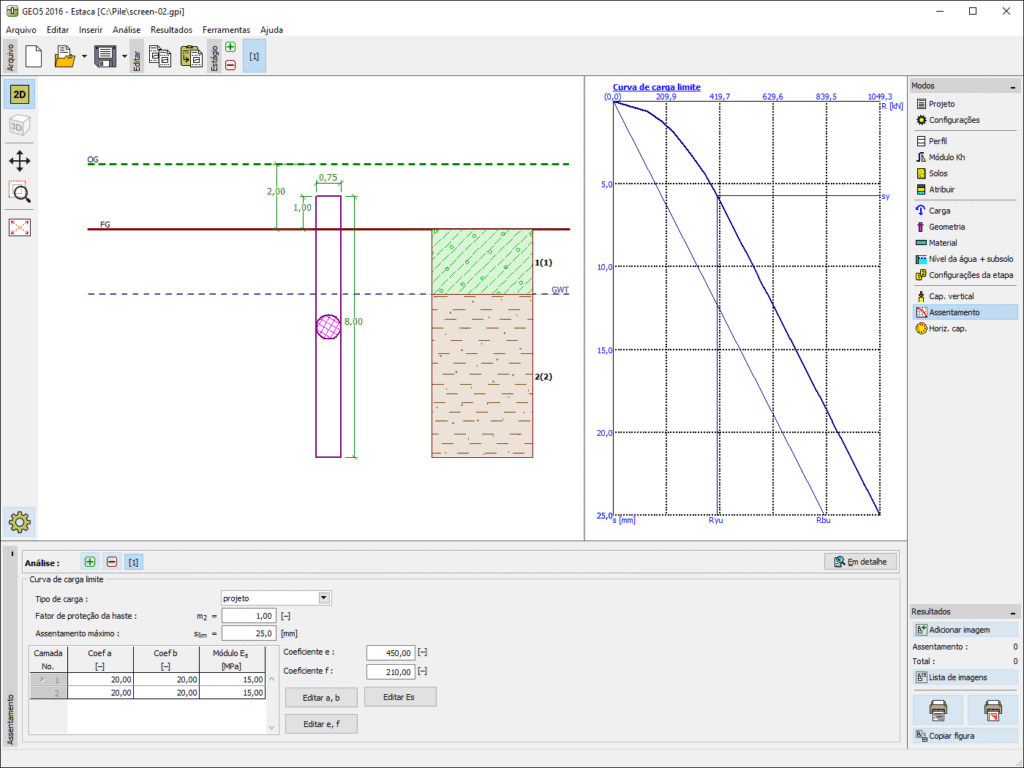Click the Open file folder icon
Image resolution: width=1024 pixels, height=768 pixels.
(64, 57)
